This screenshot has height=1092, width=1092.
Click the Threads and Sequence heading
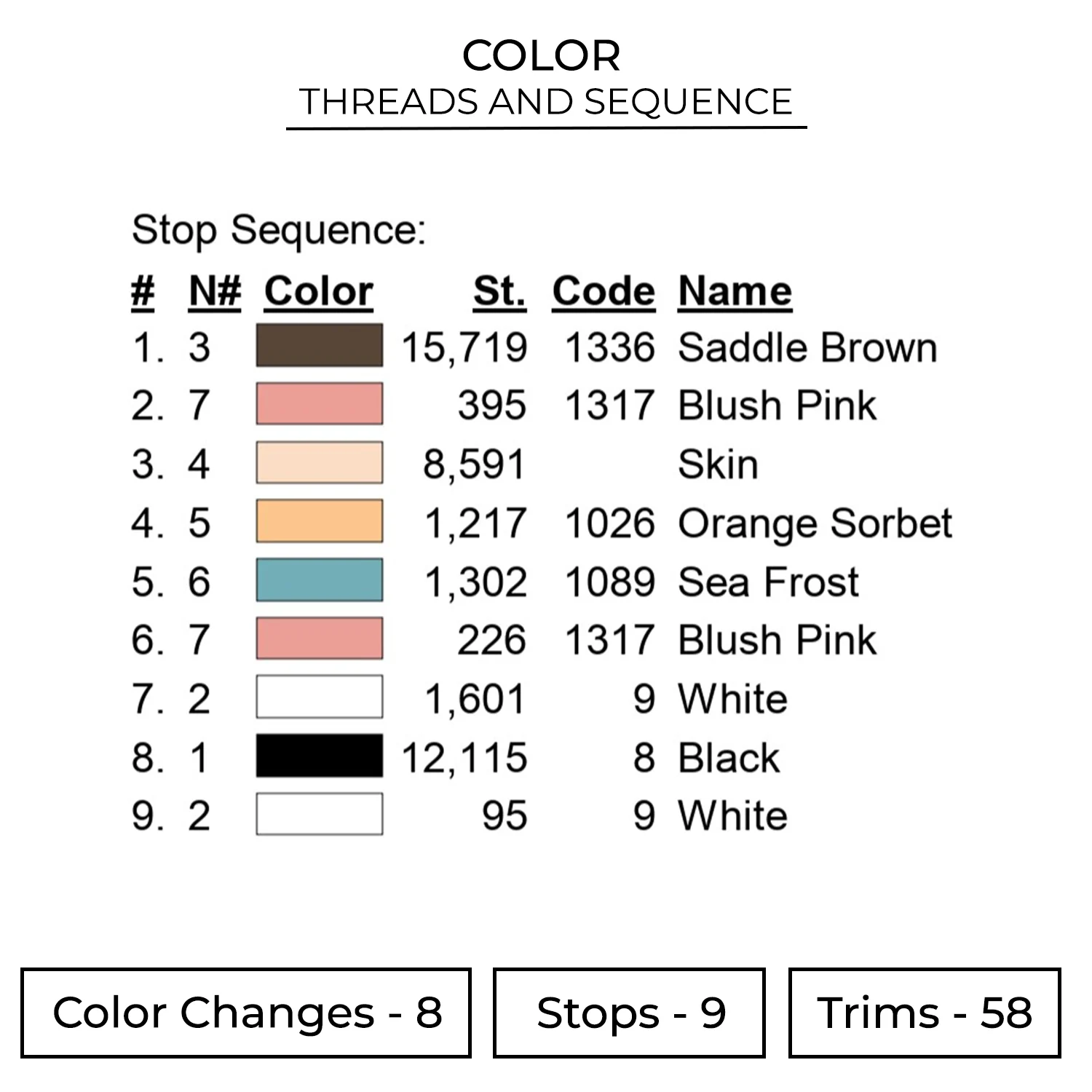(x=545, y=102)
